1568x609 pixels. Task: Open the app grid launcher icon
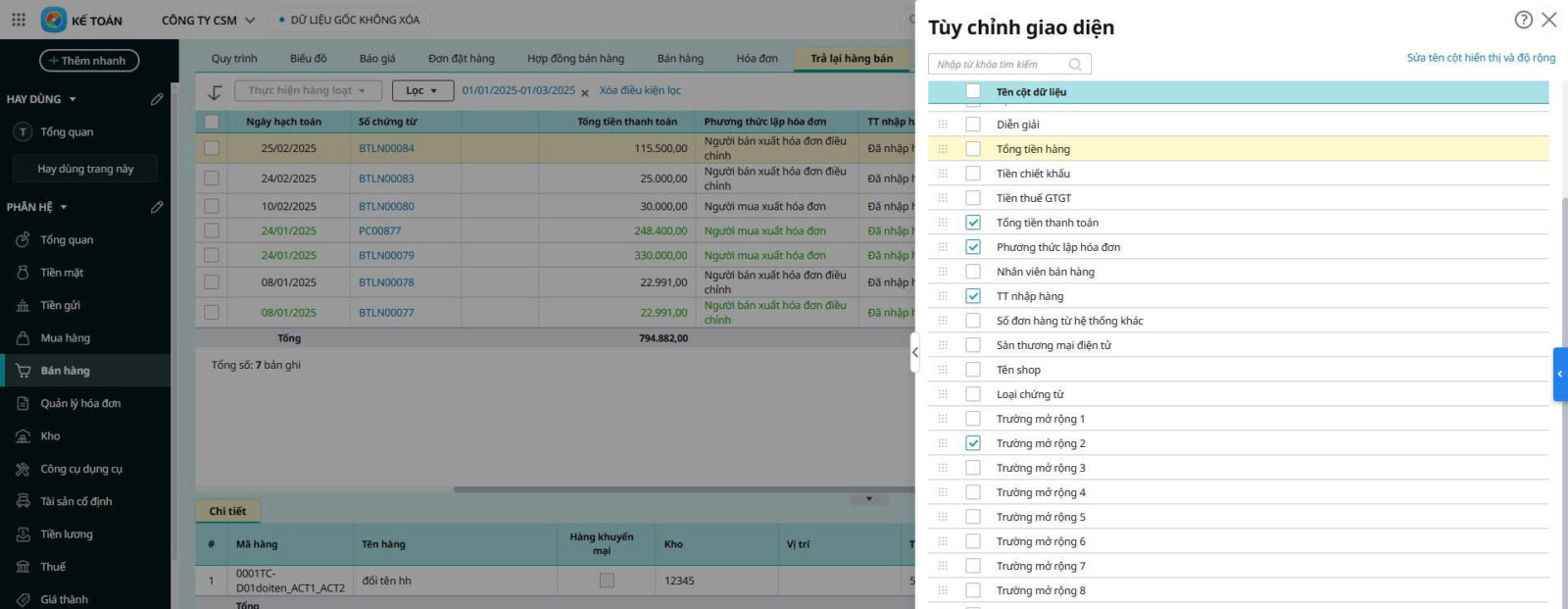[19, 20]
